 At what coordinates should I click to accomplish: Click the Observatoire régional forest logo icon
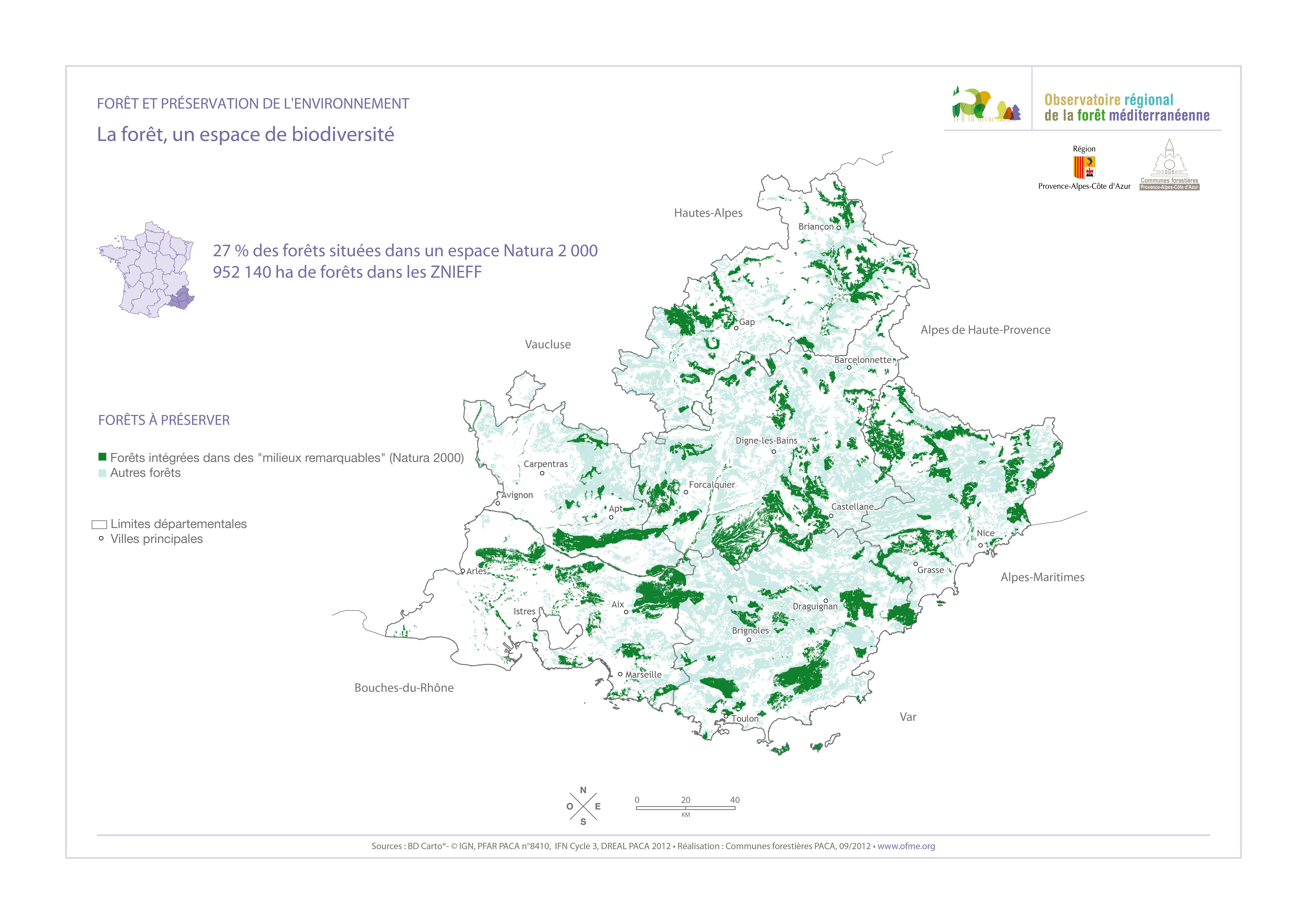tap(987, 104)
